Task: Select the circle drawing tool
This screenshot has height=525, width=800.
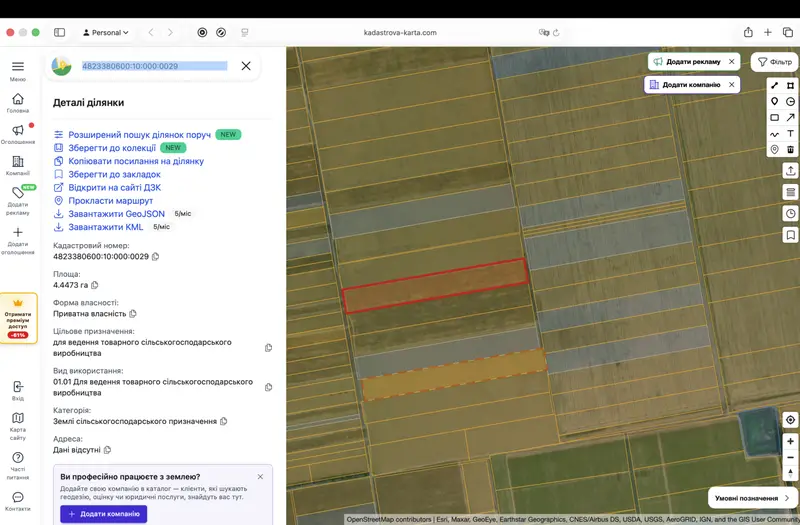Action: [790, 102]
